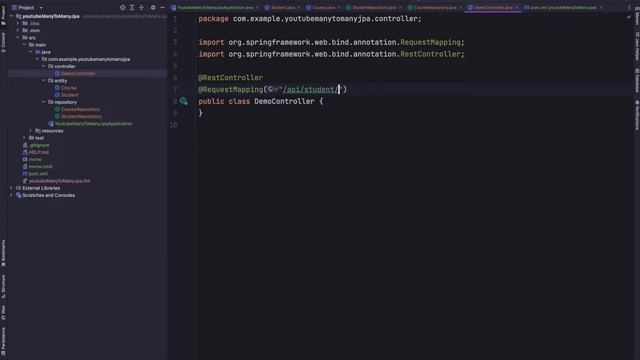Open editor tabs more-options menu
The height and width of the screenshot is (360, 640).
pyautogui.click(x=629, y=7)
